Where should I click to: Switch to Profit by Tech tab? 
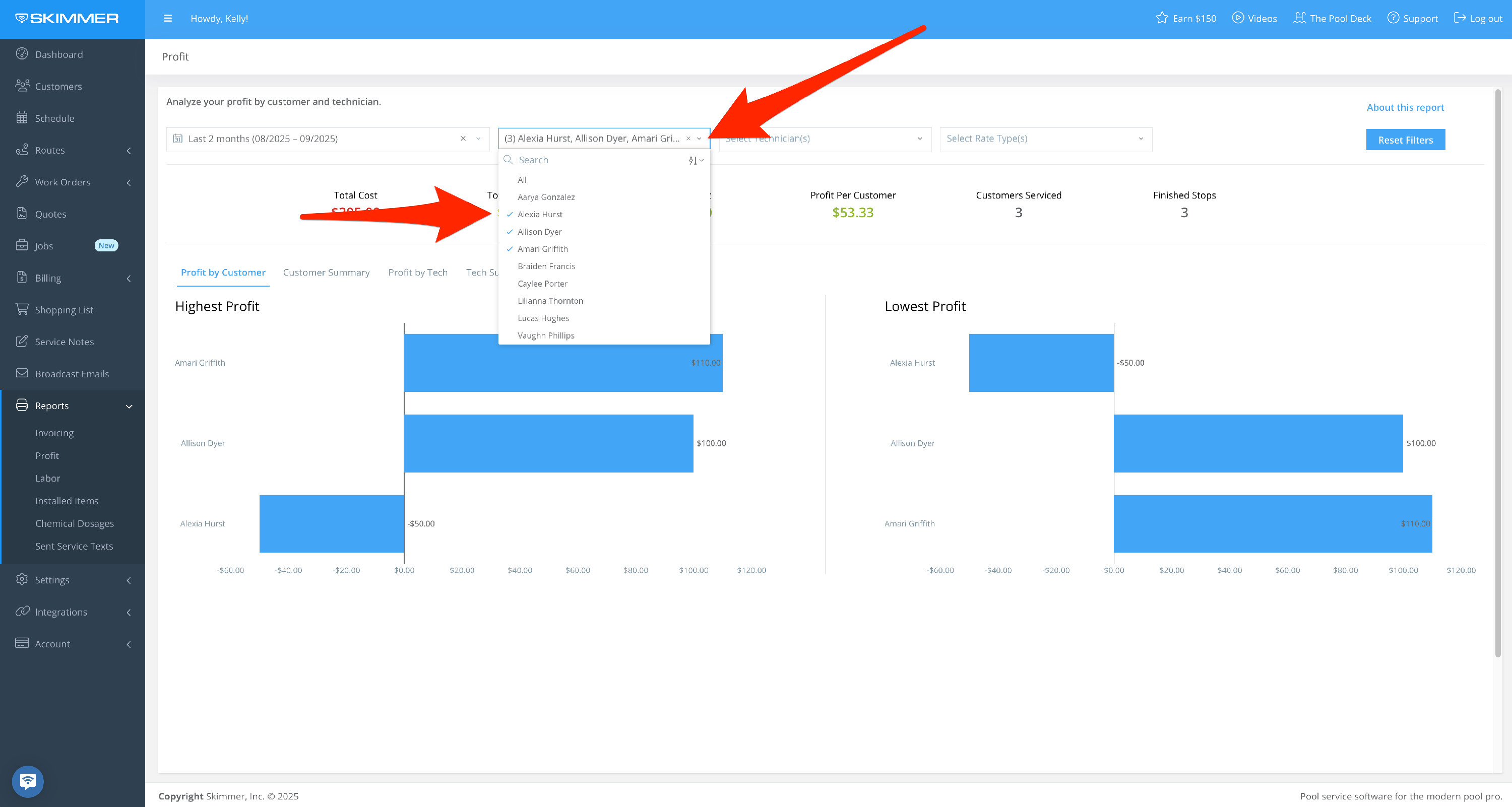[417, 272]
